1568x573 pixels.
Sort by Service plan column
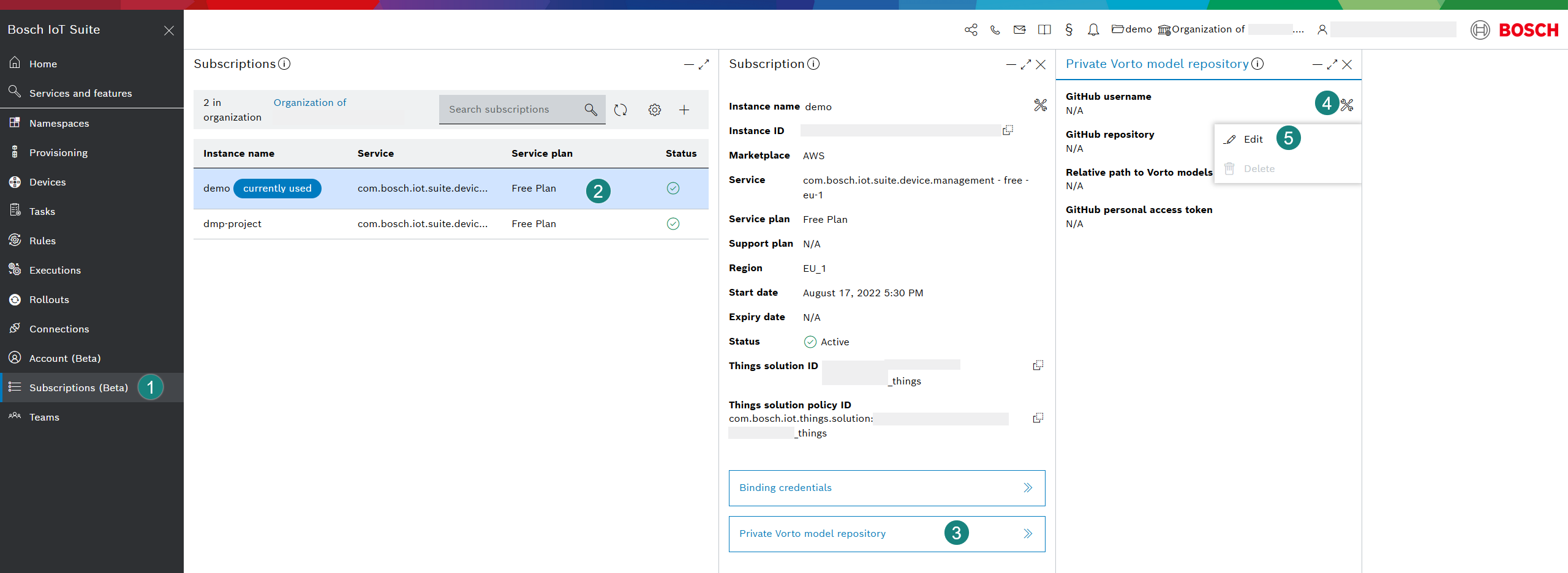(x=542, y=154)
